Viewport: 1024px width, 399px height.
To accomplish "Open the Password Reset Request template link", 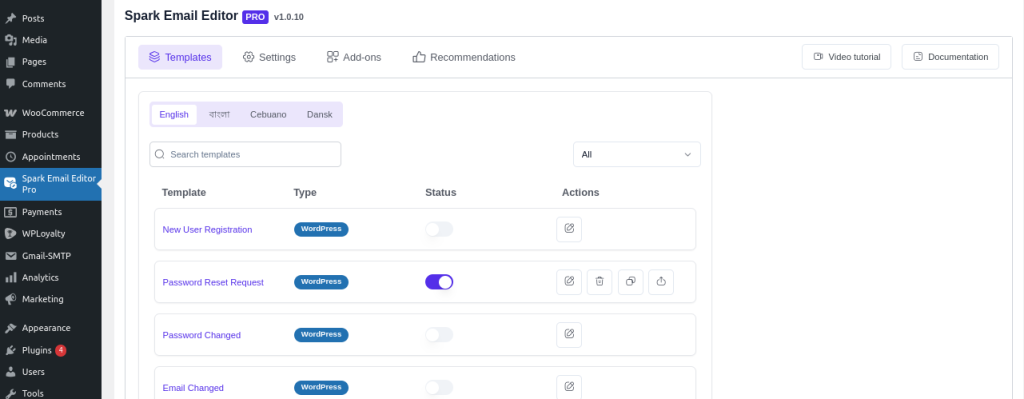I will 213,283.
